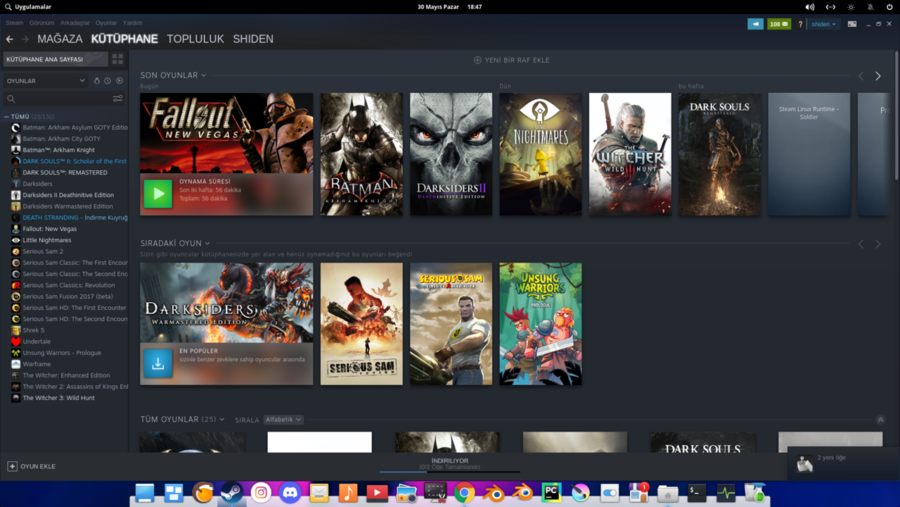Switch library to grid collections view icon
Viewport: 900px width, 507px height.
point(118,59)
